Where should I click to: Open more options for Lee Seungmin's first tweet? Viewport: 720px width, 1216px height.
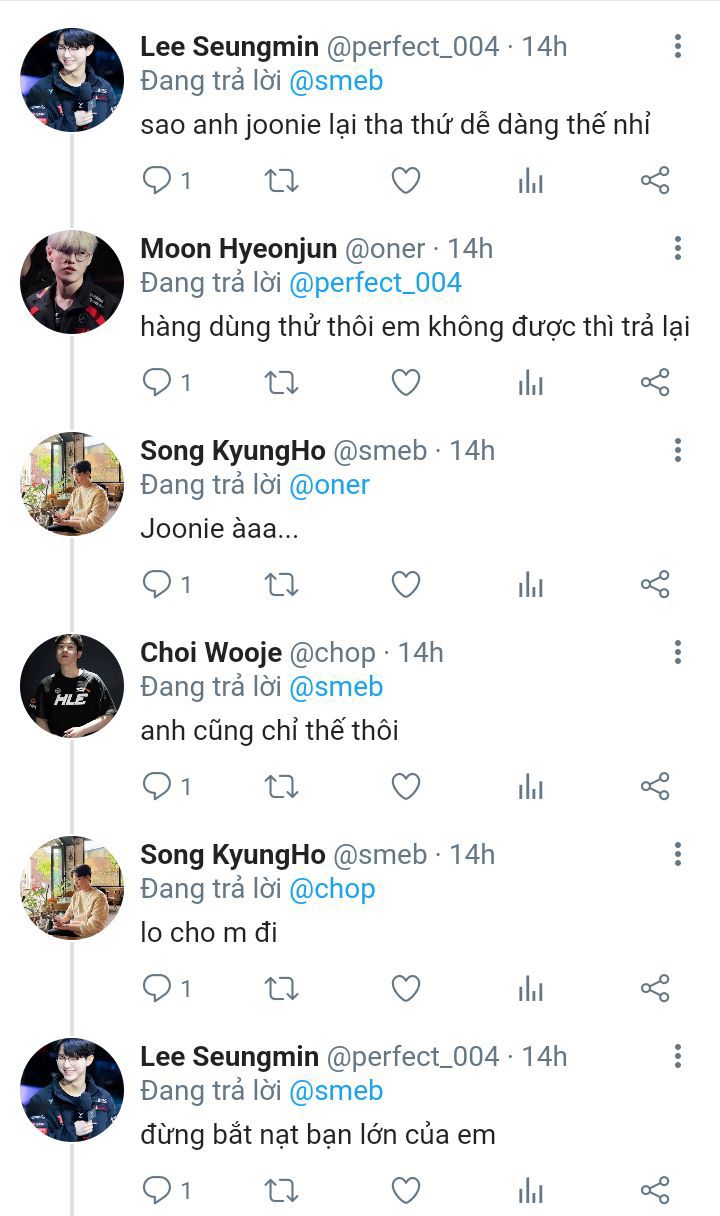(x=678, y=46)
